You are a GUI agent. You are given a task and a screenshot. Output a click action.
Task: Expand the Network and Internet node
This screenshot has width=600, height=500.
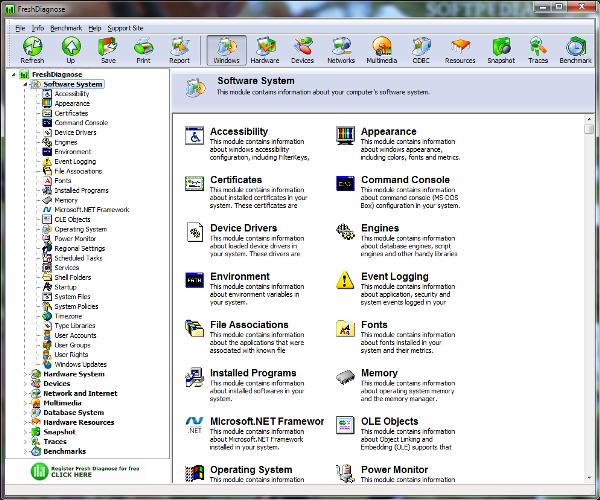pyautogui.click(x=25, y=393)
